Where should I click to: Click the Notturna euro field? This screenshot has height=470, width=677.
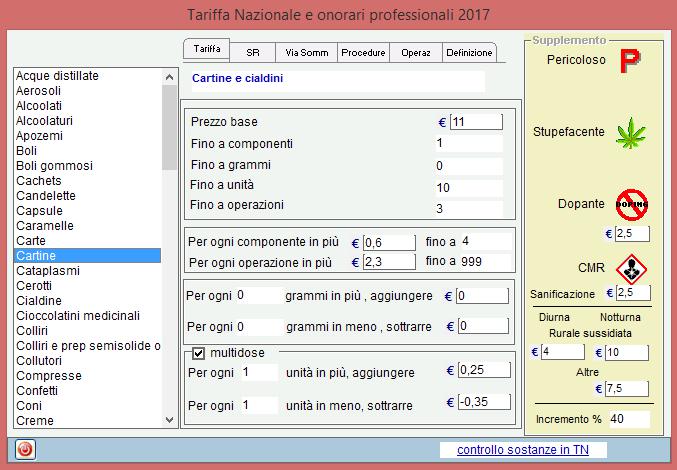[x=627, y=353]
